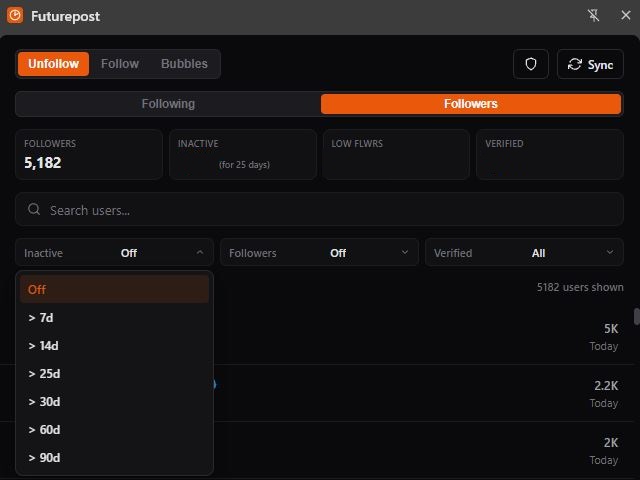
Task: Click the Verified stat card
Action: [x=550, y=155]
